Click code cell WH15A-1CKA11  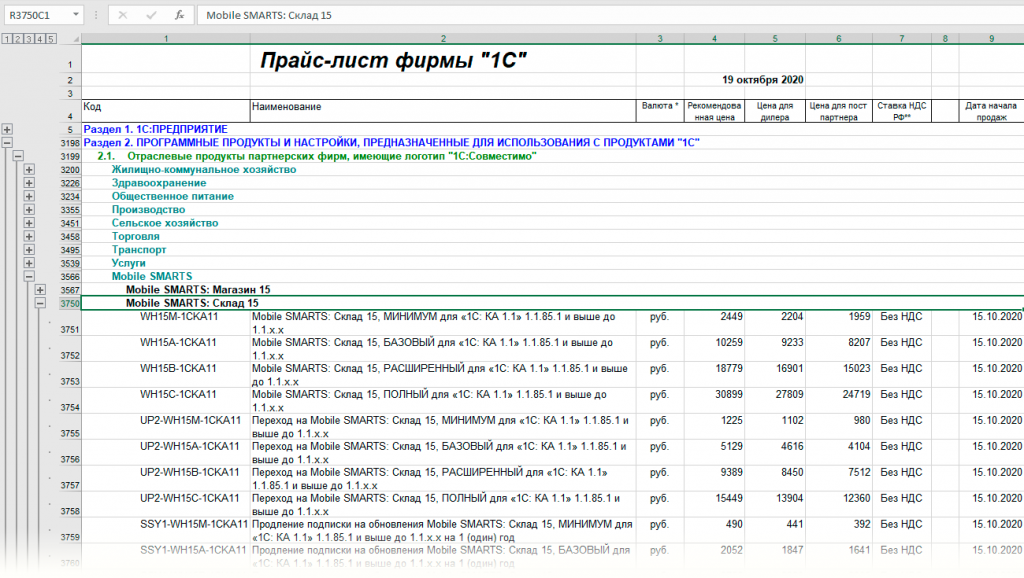178,342
